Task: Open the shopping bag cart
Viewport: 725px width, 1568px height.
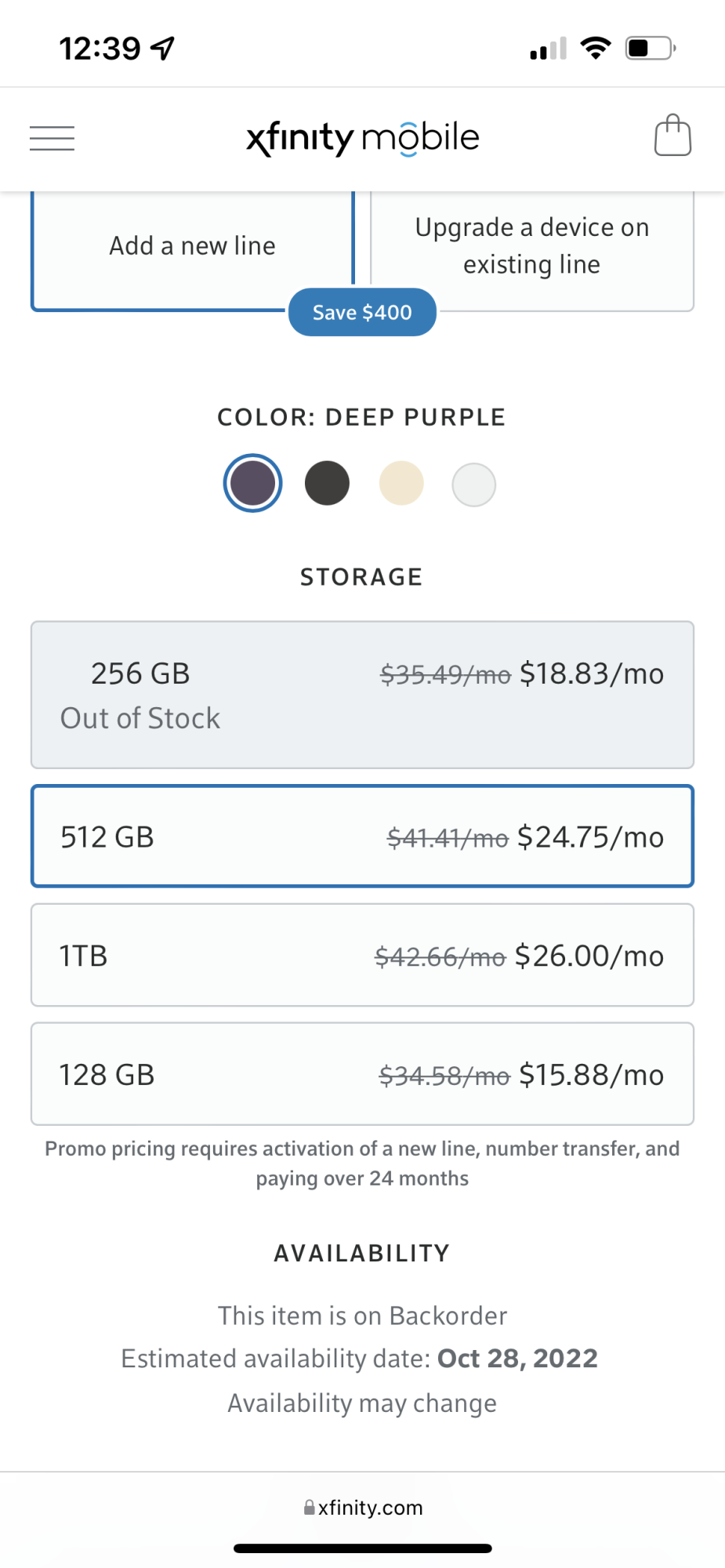Action: tap(672, 136)
